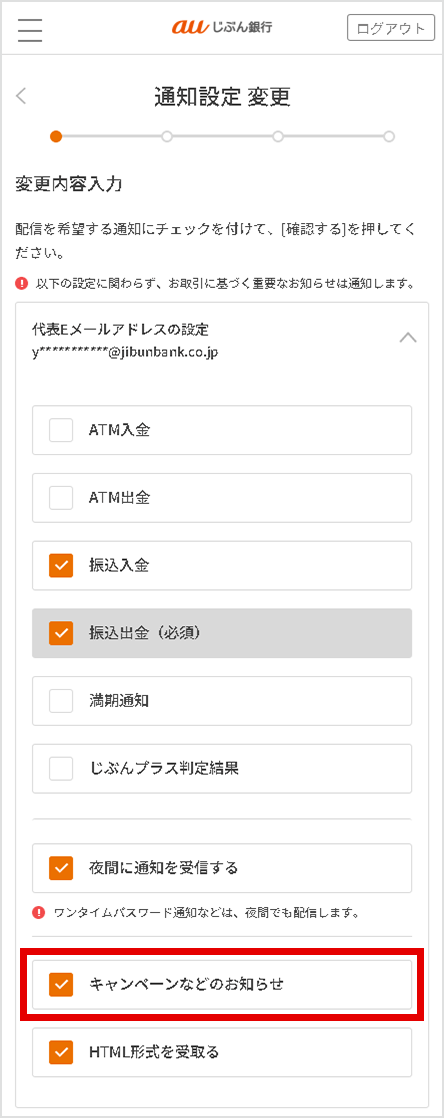Click the red warning icon near 以下の設定に関わらず
This screenshot has width=444, height=1118.
coord(21,284)
